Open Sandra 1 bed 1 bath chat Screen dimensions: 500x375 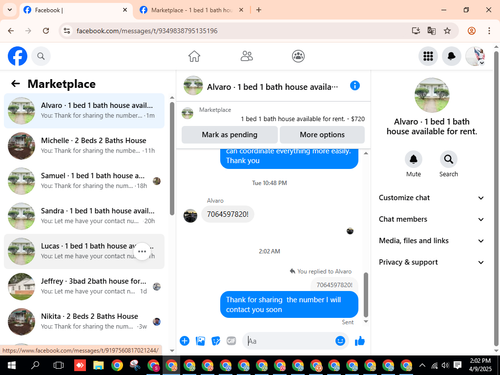pos(84,216)
